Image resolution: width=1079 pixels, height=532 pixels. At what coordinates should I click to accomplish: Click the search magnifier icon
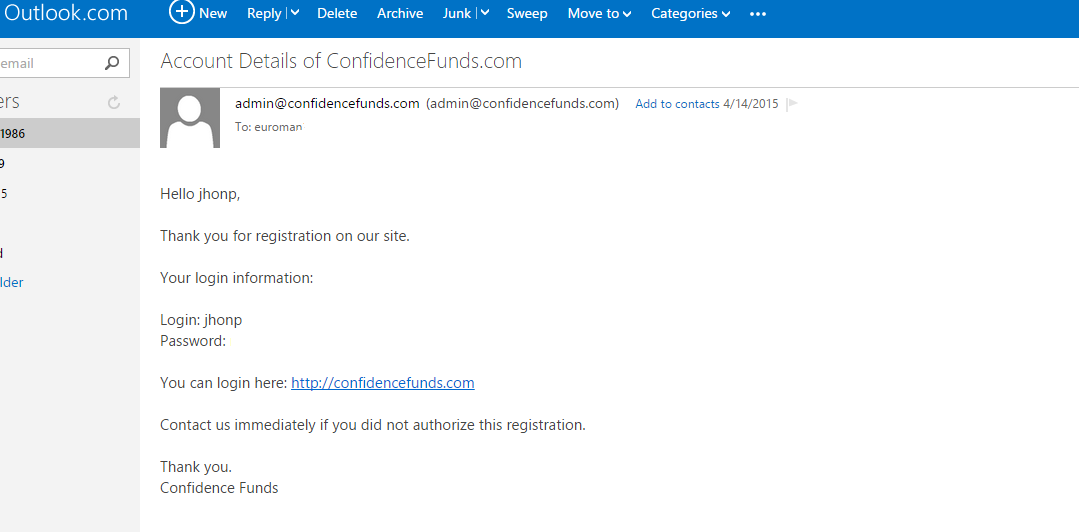(x=111, y=63)
